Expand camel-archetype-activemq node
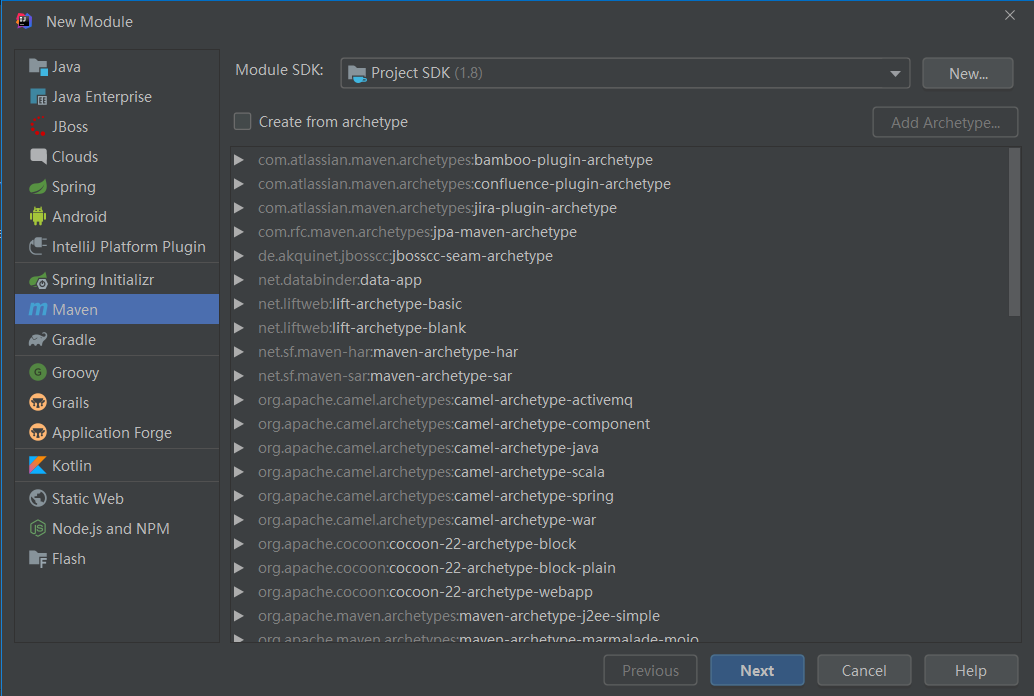Image resolution: width=1034 pixels, height=696 pixels. [239, 400]
